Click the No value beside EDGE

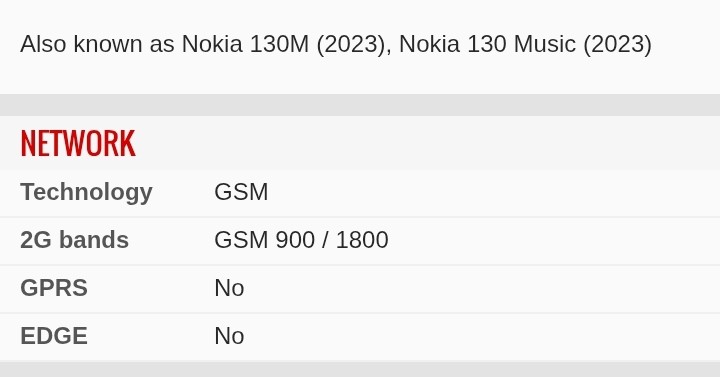pyautogui.click(x=229, y=336)
